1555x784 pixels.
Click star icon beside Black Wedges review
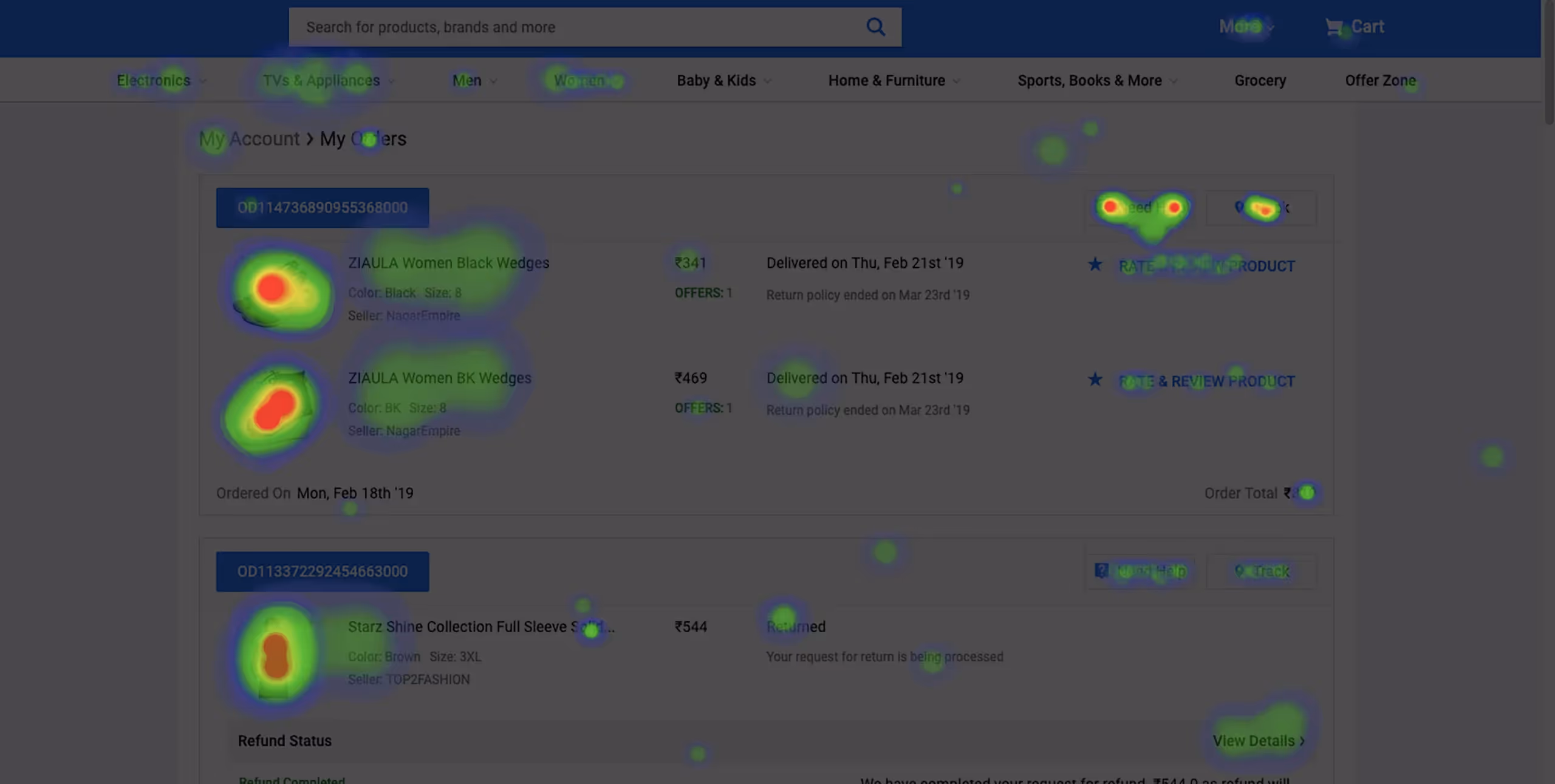[1095, 265]
